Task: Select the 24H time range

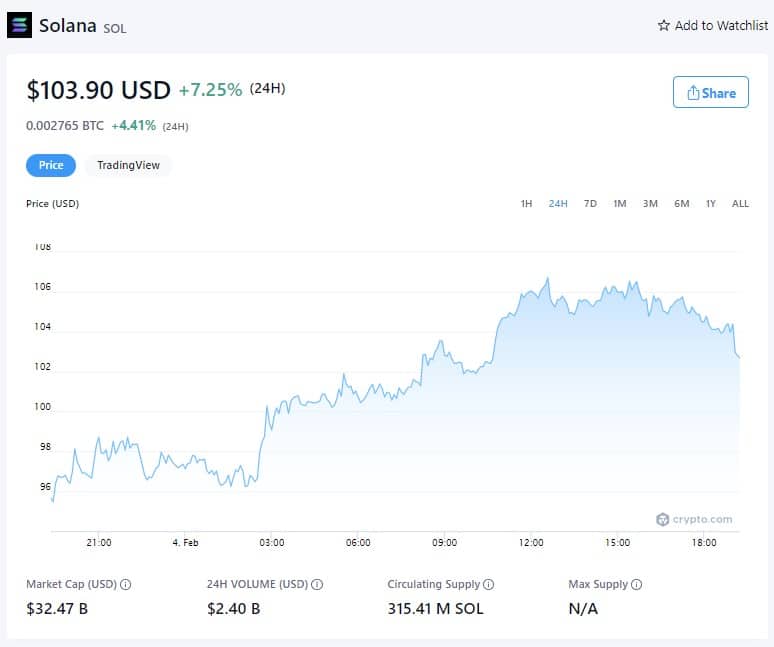Action: coord(558,204)
